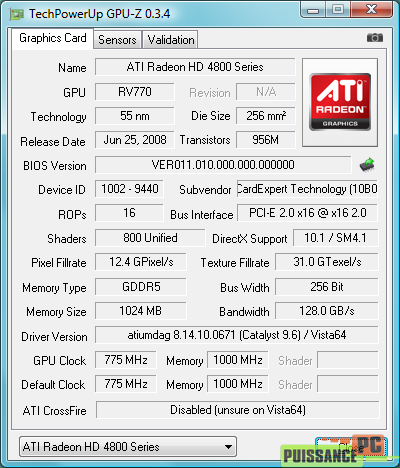400x468 pixels.
Task: Click the GPU Clock row Memory value 1000 MHz
Action: click(x=238, y=360)
